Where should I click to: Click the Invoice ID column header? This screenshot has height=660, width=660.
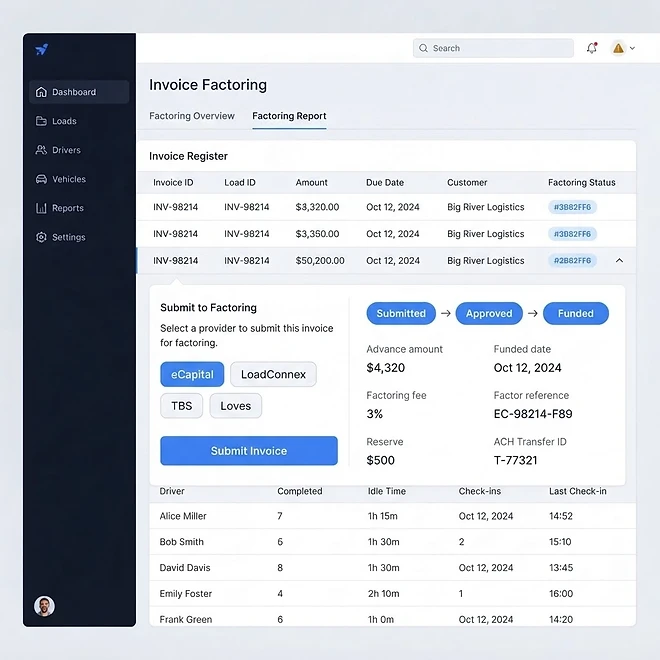(x=173, y=182)
